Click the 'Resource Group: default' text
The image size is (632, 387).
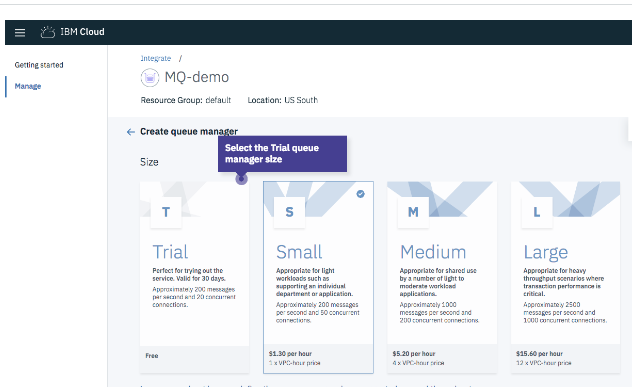[186, 100]
